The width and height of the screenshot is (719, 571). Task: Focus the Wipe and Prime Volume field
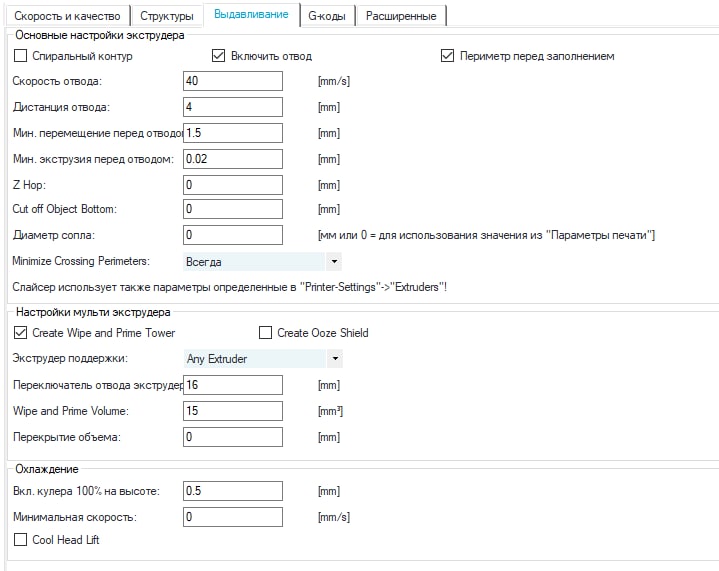[x=233, y=411]
